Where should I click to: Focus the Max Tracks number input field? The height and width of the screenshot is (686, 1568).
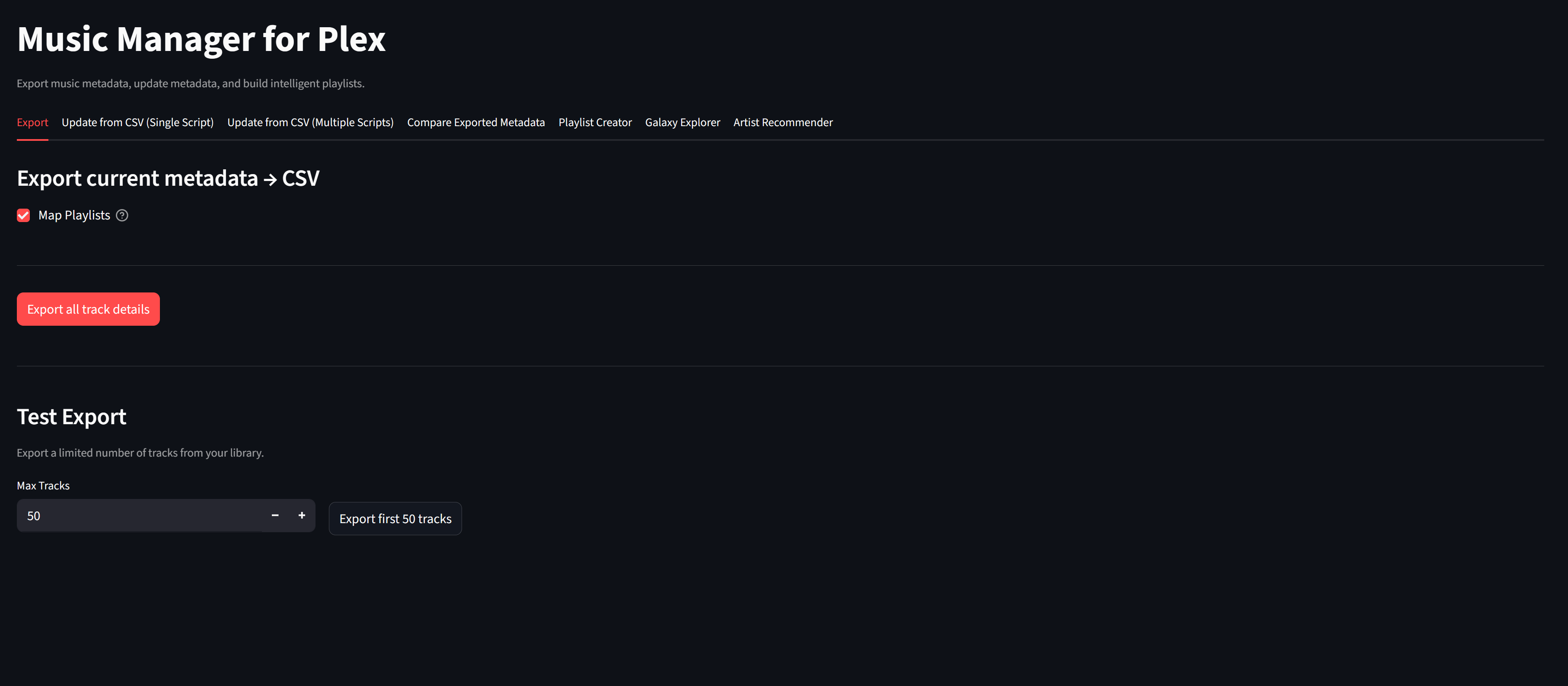pos(140,516)
